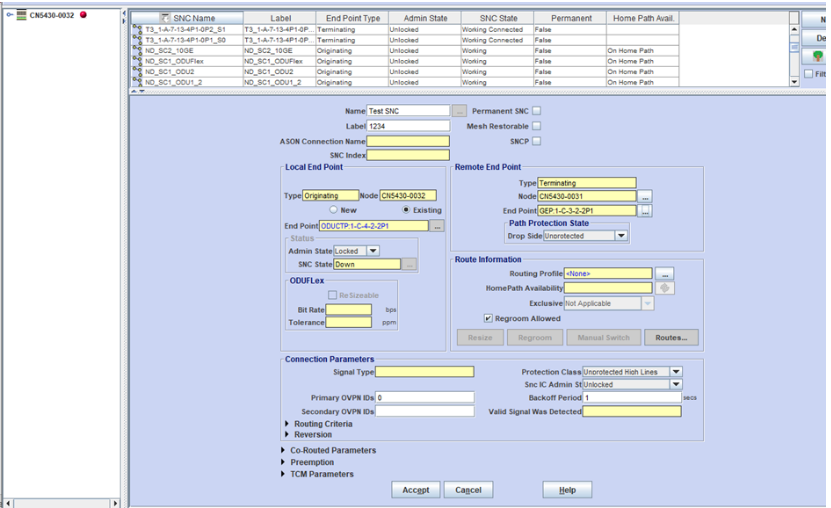Click the Routes... button
This screenshot has height=508, width=831.
[671, 337]
